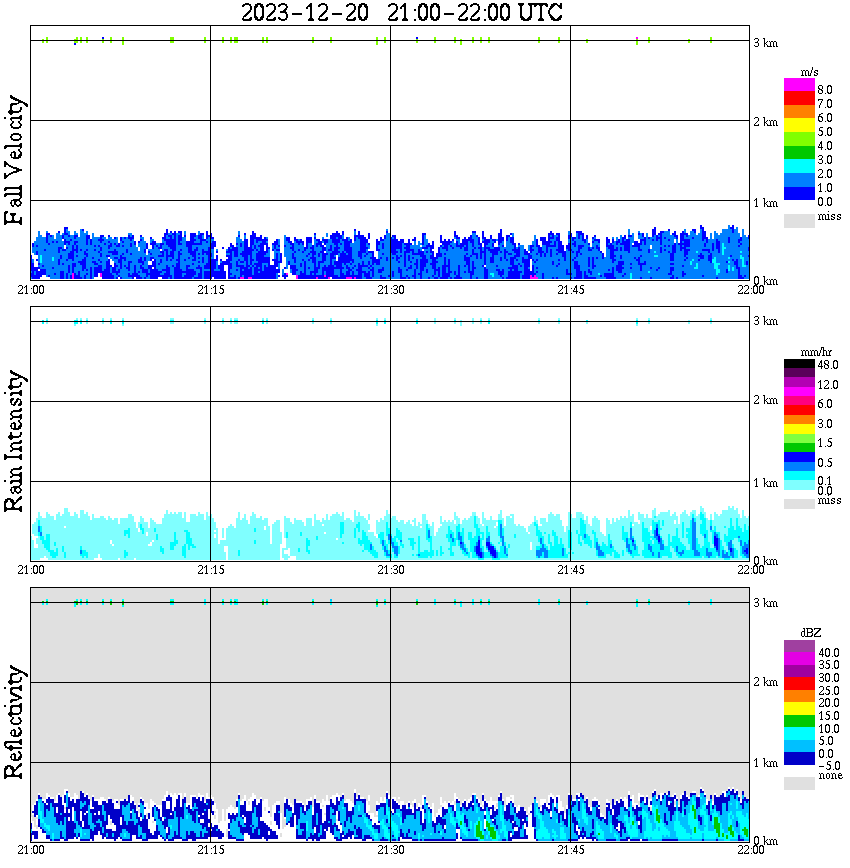Click the 40.0 value in dBZ legend

pyautogui.click(x=829, y=653)
